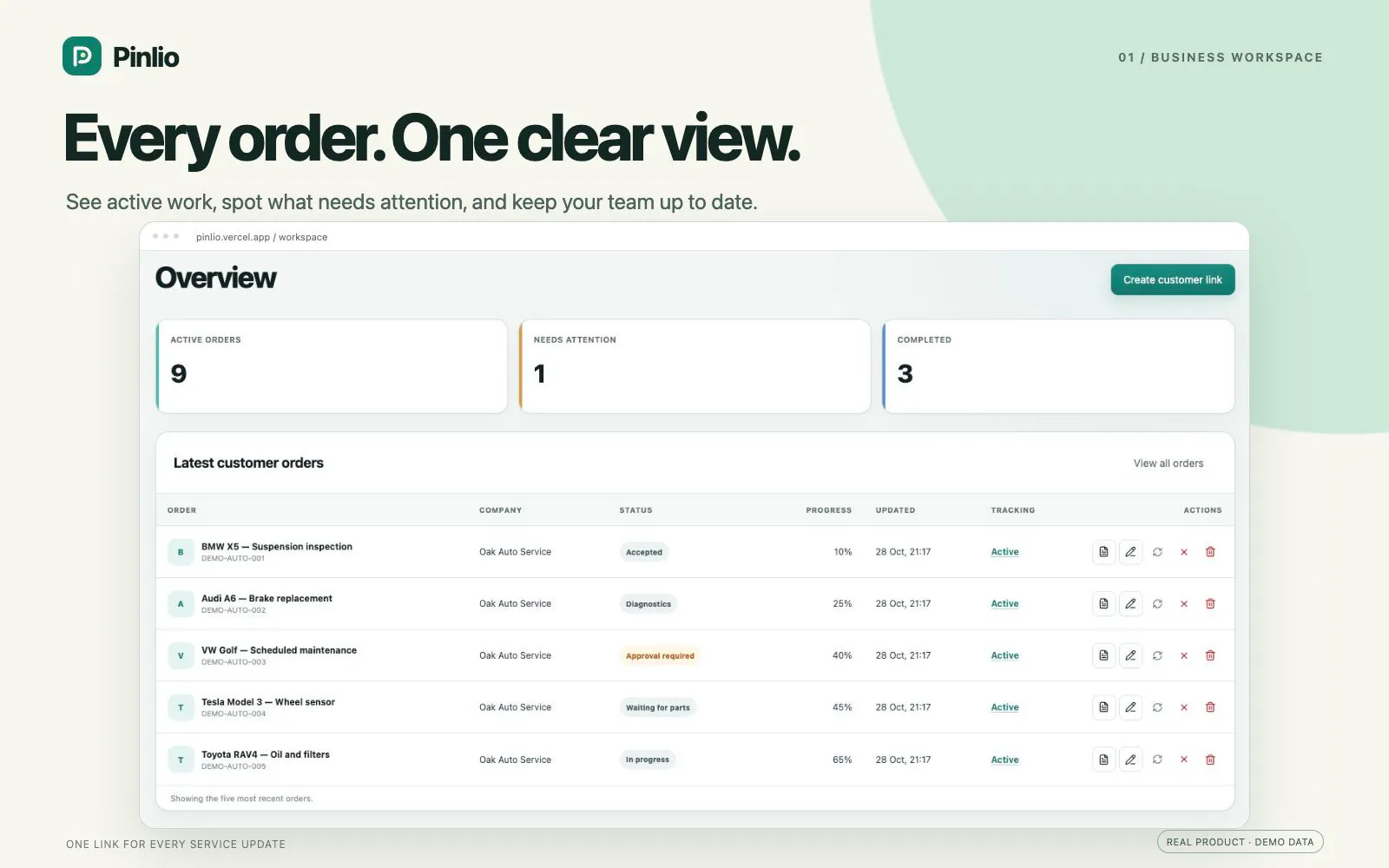Screen dimensions: 1389x868
Task: Refresh the BMW X5 order status
Action: coord(1157,552)
